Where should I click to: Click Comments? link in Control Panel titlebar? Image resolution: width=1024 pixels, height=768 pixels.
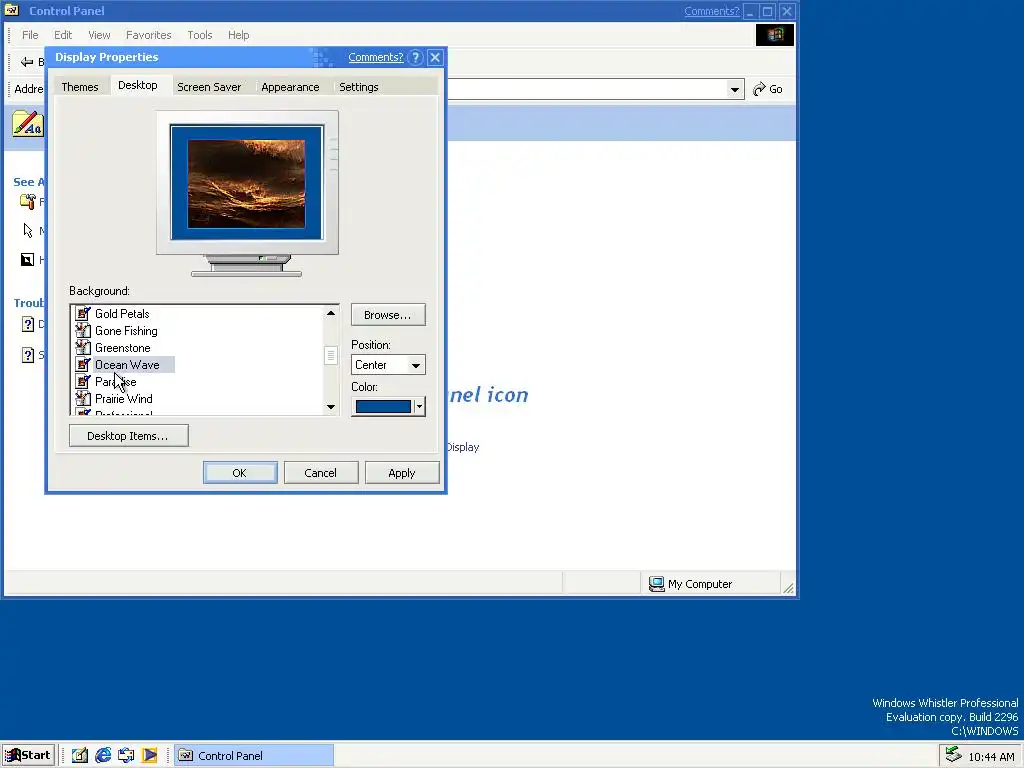tap(712, 11)
